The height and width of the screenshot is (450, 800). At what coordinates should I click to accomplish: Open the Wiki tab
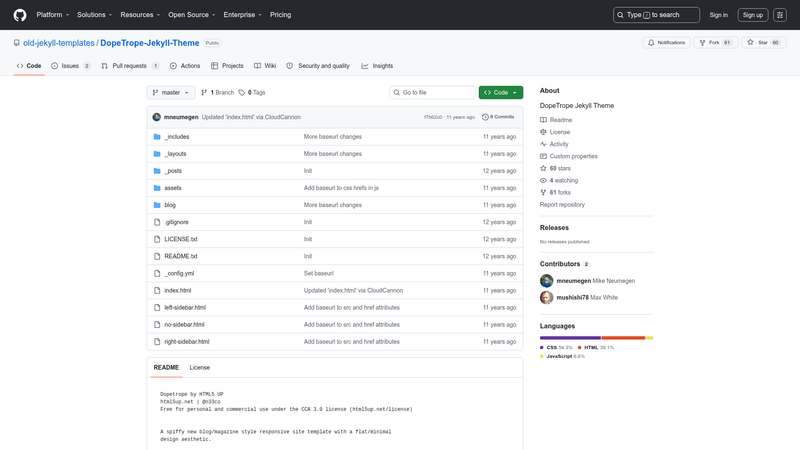click(x=265, y=66)
